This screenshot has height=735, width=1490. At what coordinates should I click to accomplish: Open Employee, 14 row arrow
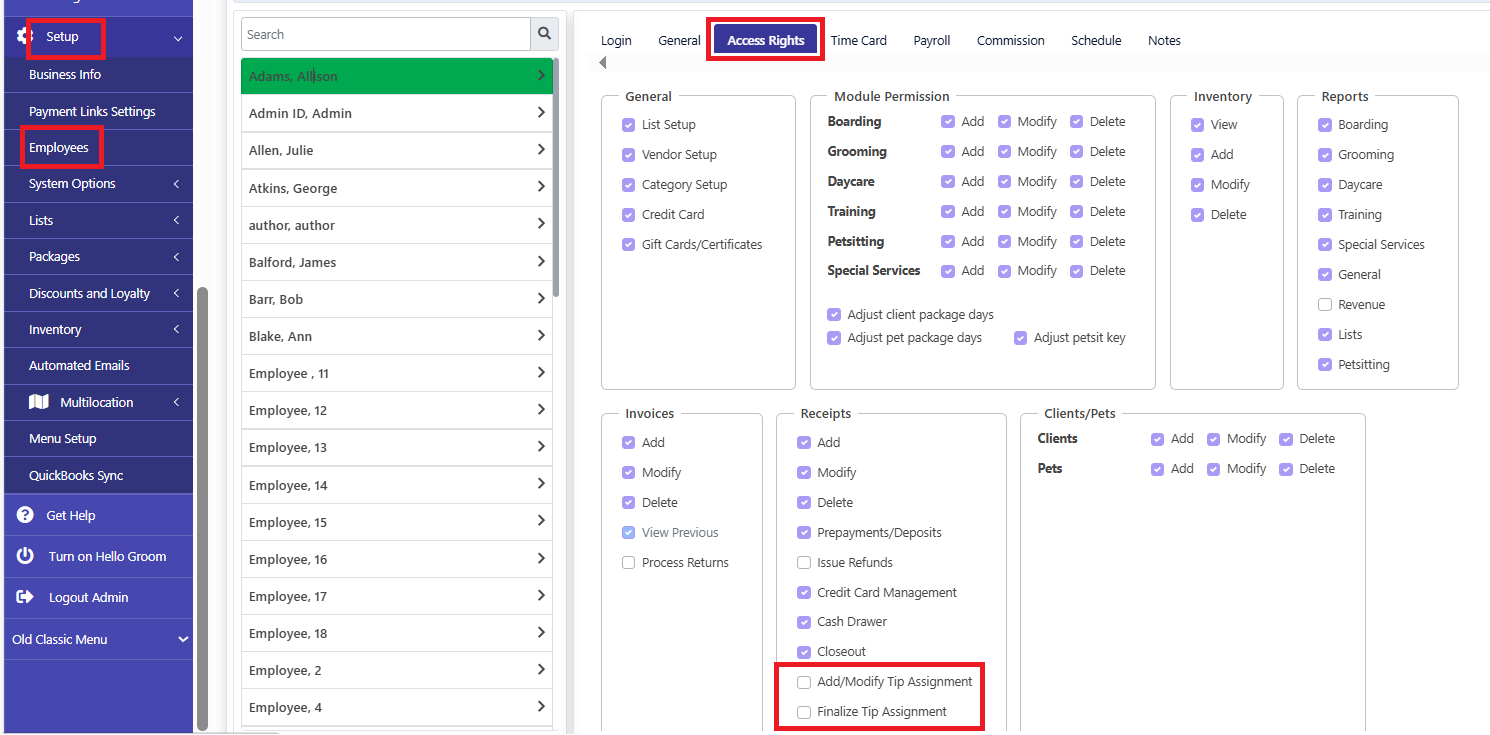[541, 484]
